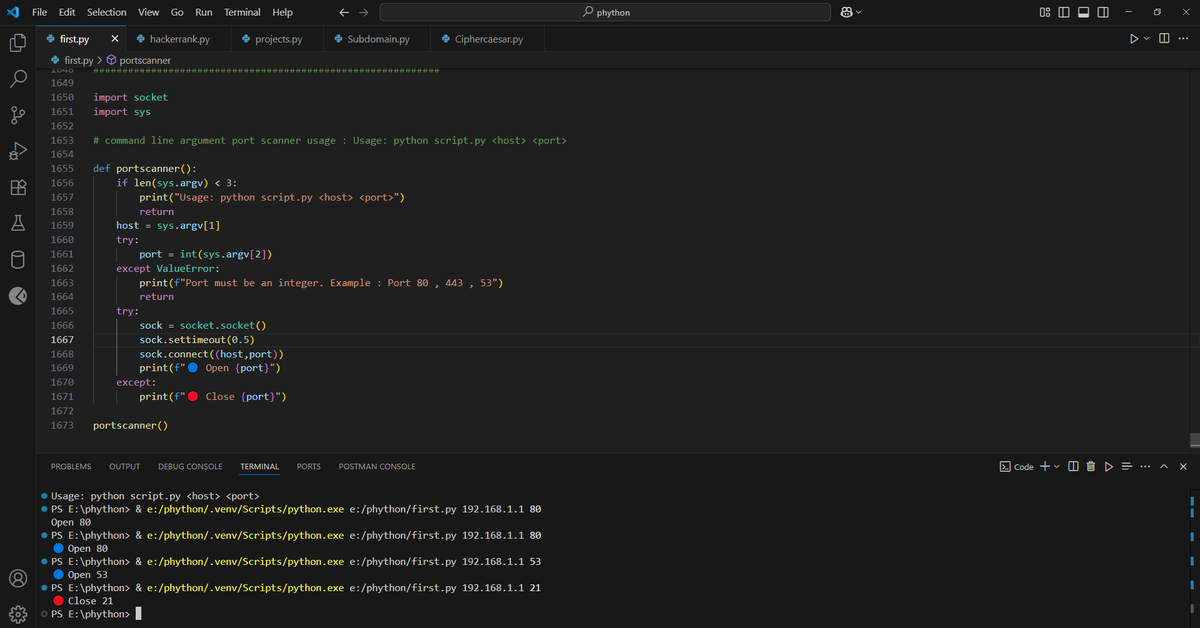1200x628 pixels.
Task: Open the Edit menu
Action: pyautogui.click(x=67, y=12)
